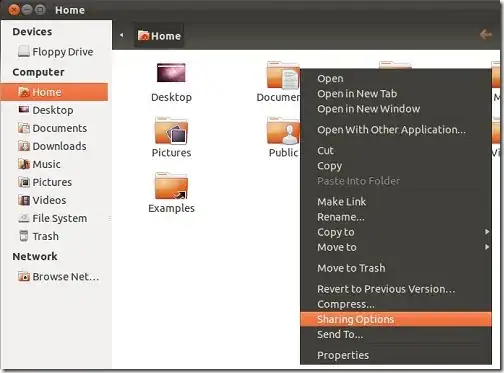Select Compress… from the context menu
Screen dimensions: 504x373
point(396,304)
